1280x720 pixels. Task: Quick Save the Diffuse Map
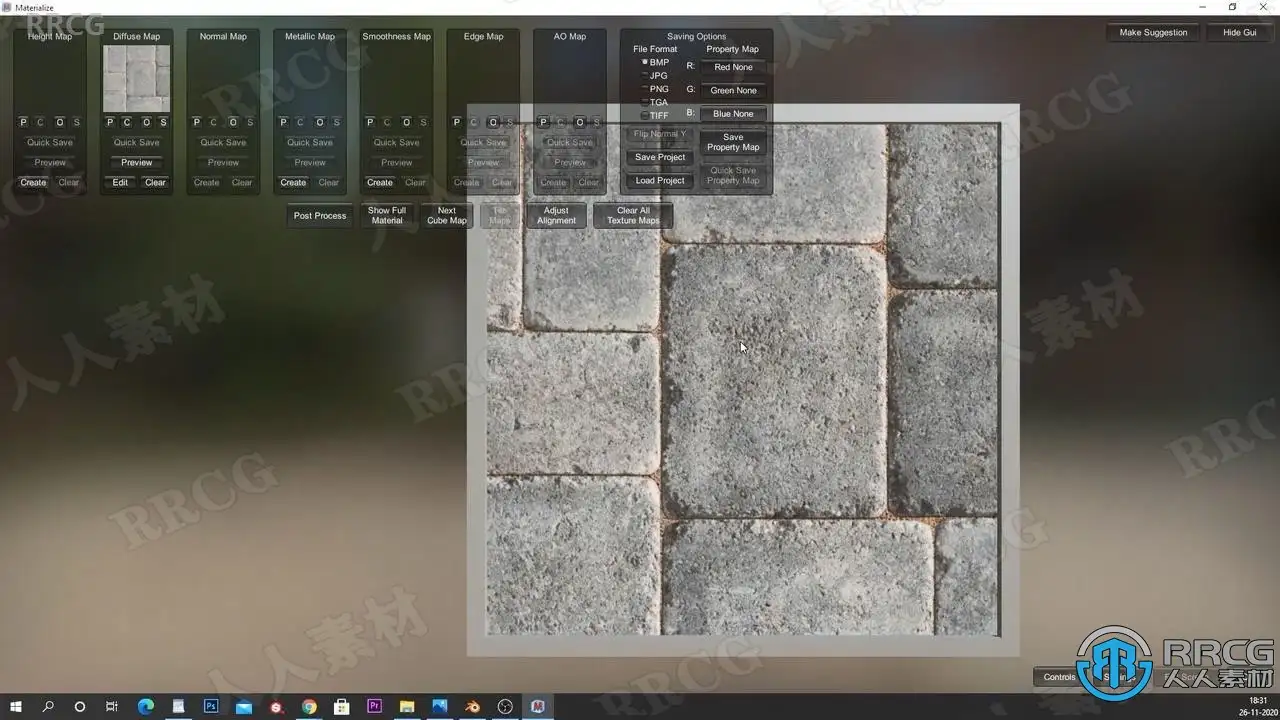(137, 142)
